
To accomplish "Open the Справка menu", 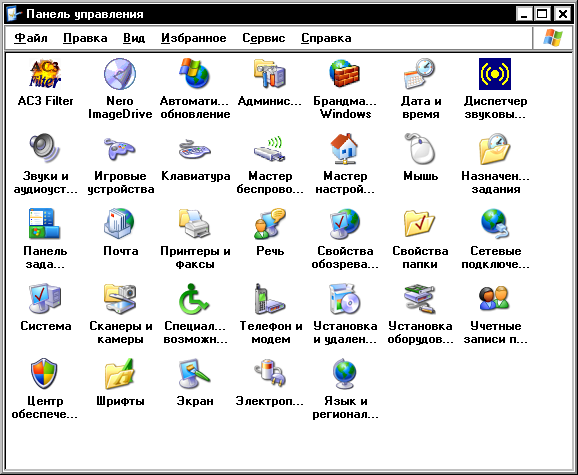I will 326,38.
